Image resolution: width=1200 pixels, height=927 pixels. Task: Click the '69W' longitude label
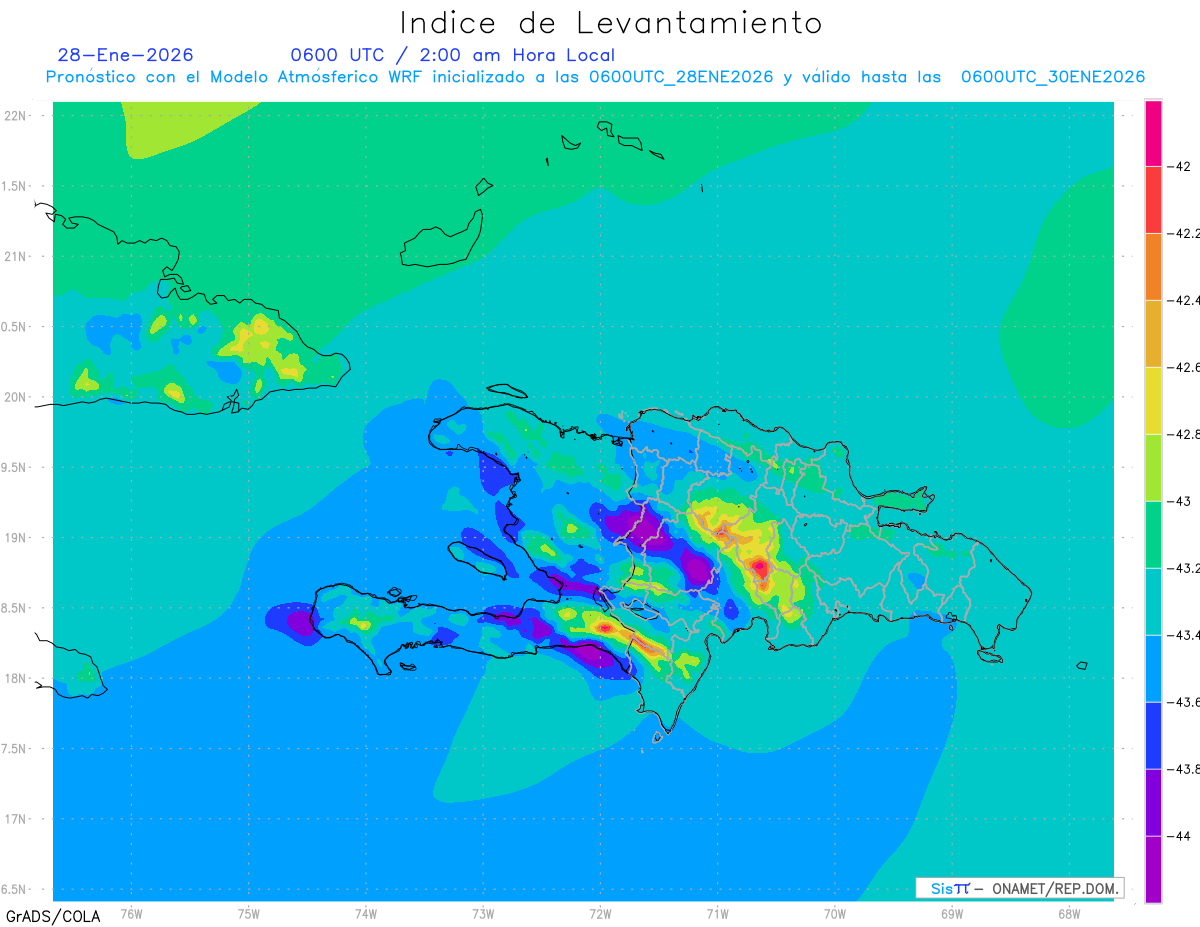(952, 913)
